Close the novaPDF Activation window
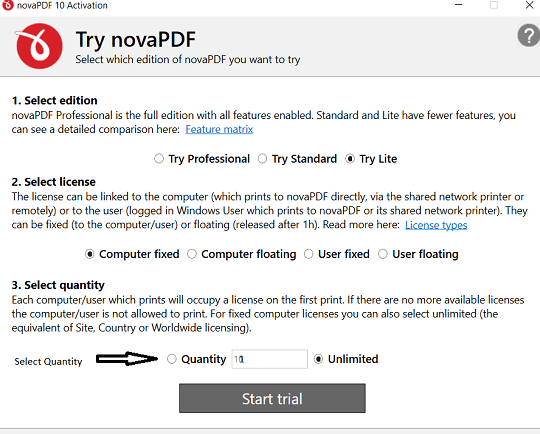The height and width of the screenshot is (434, 540). pyautogui.click(x=529, y=5)
